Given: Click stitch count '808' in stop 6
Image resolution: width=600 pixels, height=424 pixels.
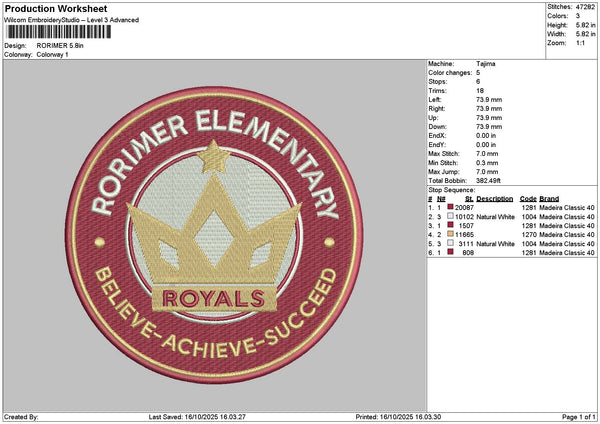Looking at the screenshot, I should click(x=468, y=253).
